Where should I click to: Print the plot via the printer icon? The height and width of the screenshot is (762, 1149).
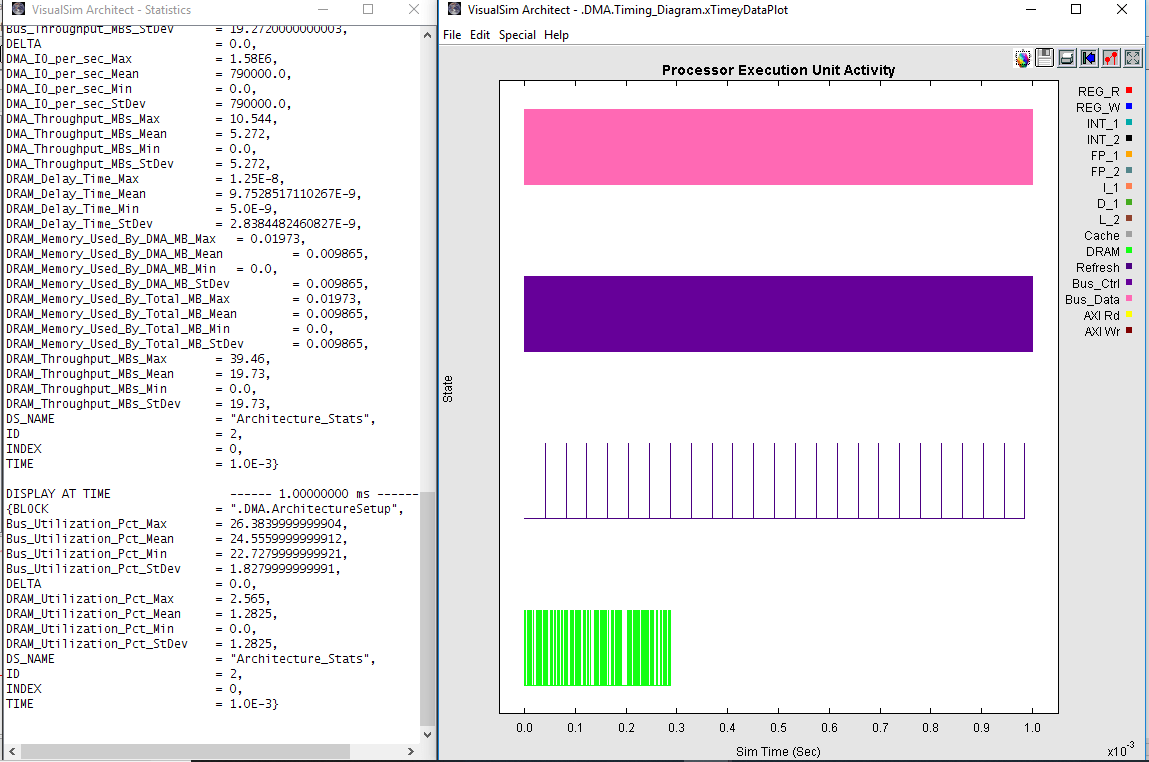click(1066, 58)
